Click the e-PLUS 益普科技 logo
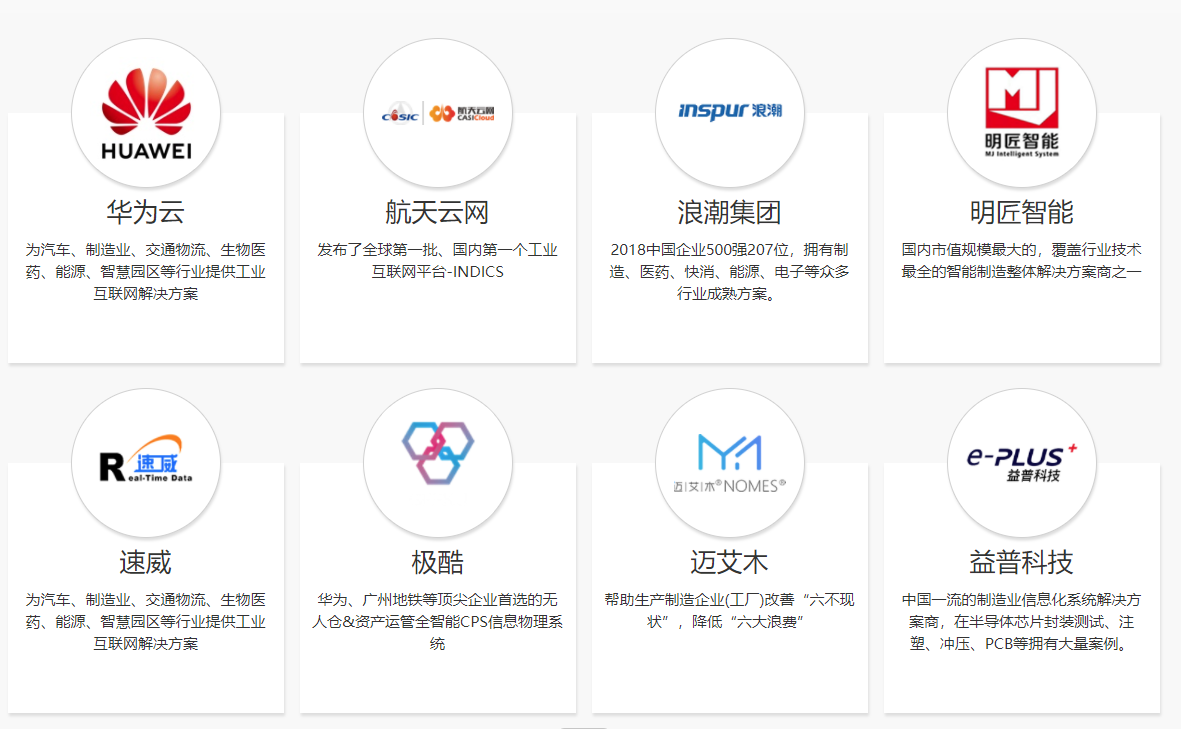Viewport: 1181px width, 729px height. click(x=1021, y=462)
